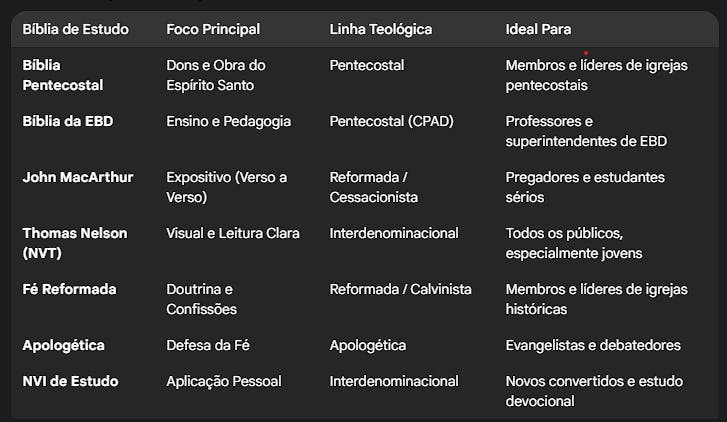Select the 'Reformada / Calvinista' cell

point(401,289)
